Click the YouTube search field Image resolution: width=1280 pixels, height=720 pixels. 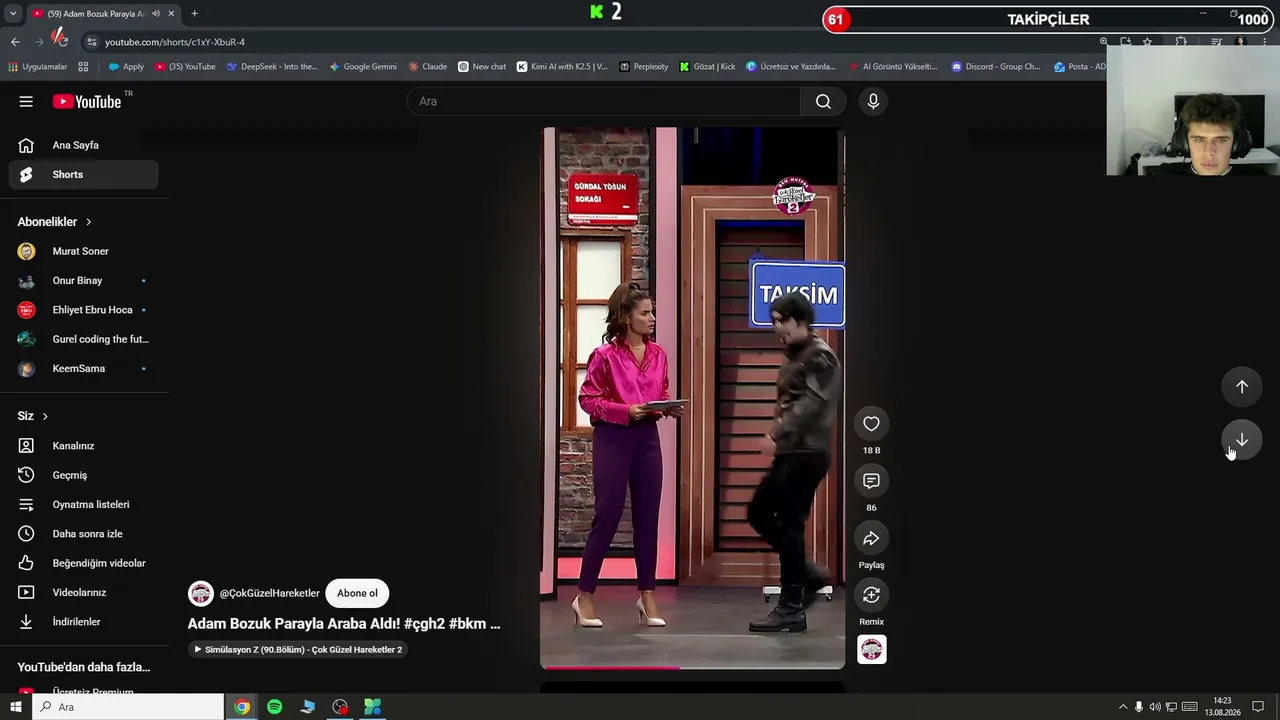(x=603, y=101)
